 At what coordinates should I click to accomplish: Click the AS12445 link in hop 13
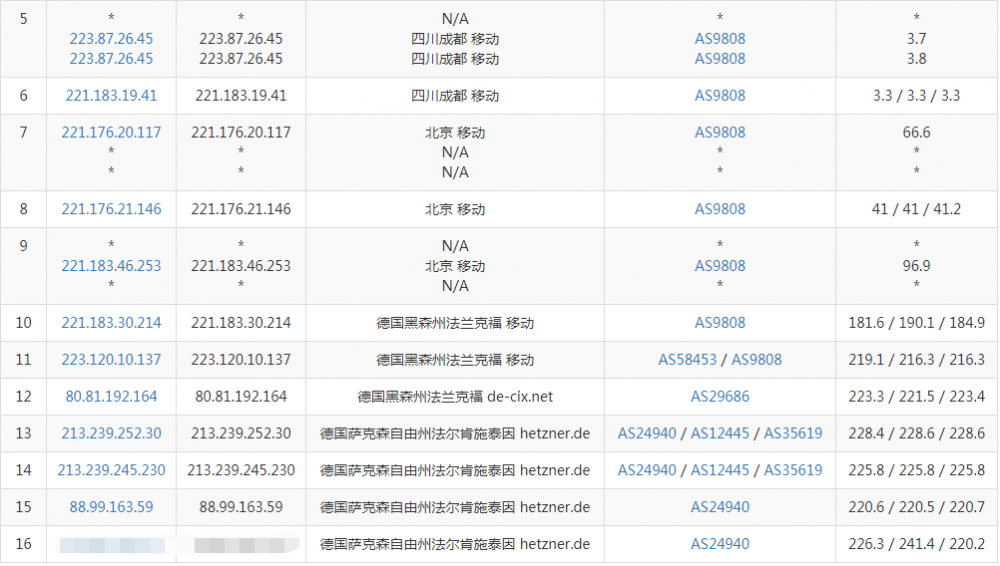click(x=720, y=434)
